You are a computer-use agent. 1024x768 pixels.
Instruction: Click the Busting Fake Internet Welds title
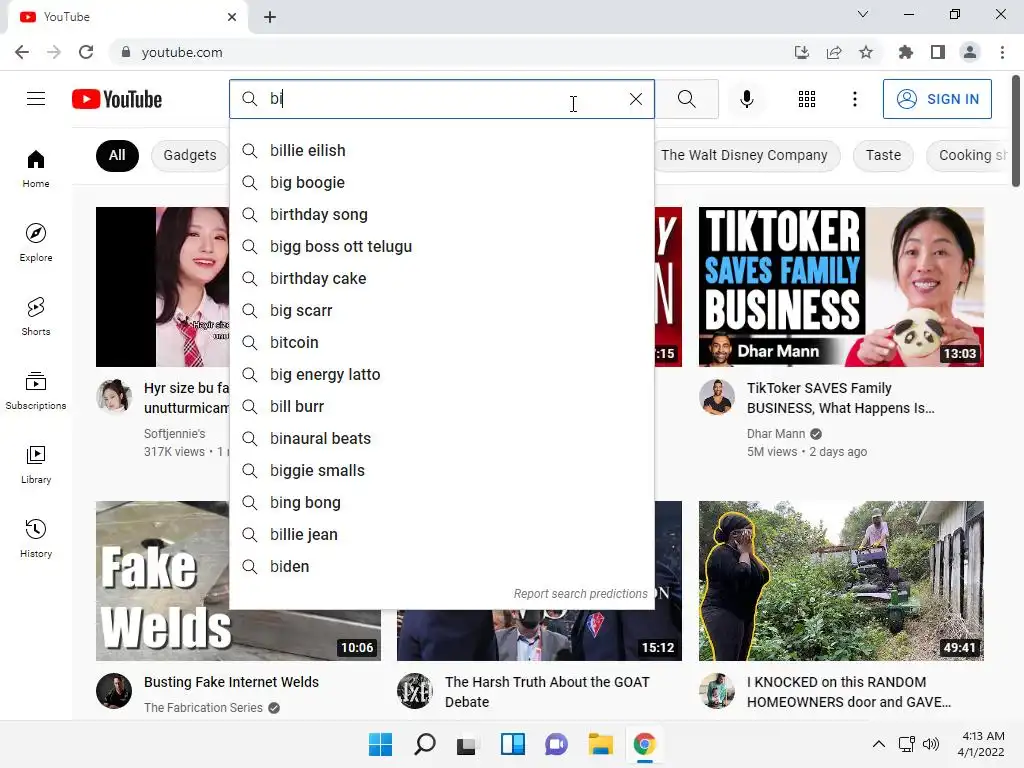tap(231, 682)
